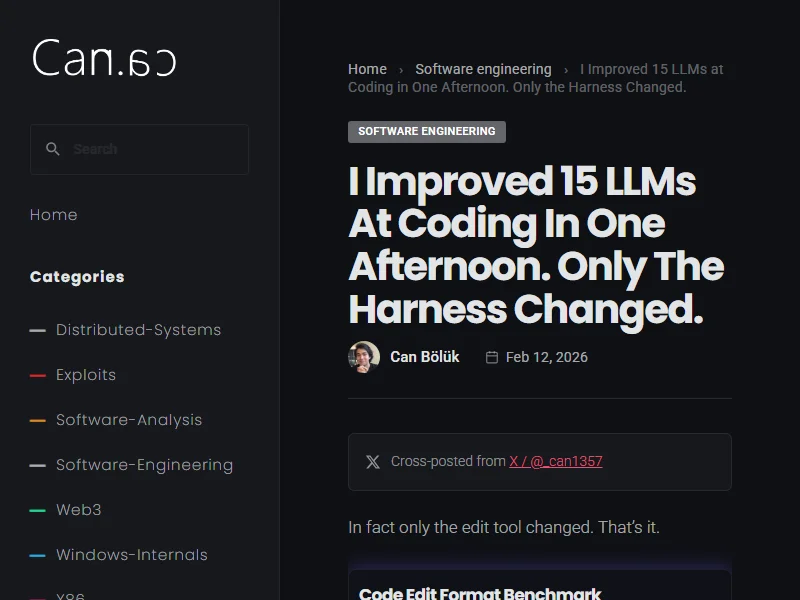Open the Distributed-Systems category
Image resolution: width=800 pixels, height=600 pixels.
(138, 330)
